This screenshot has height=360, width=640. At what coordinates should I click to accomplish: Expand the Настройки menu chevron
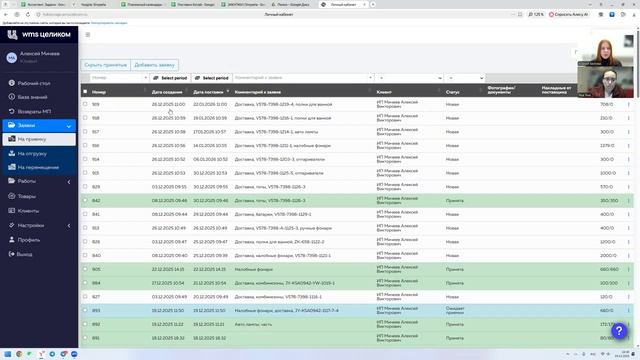[x=69, y=225]
